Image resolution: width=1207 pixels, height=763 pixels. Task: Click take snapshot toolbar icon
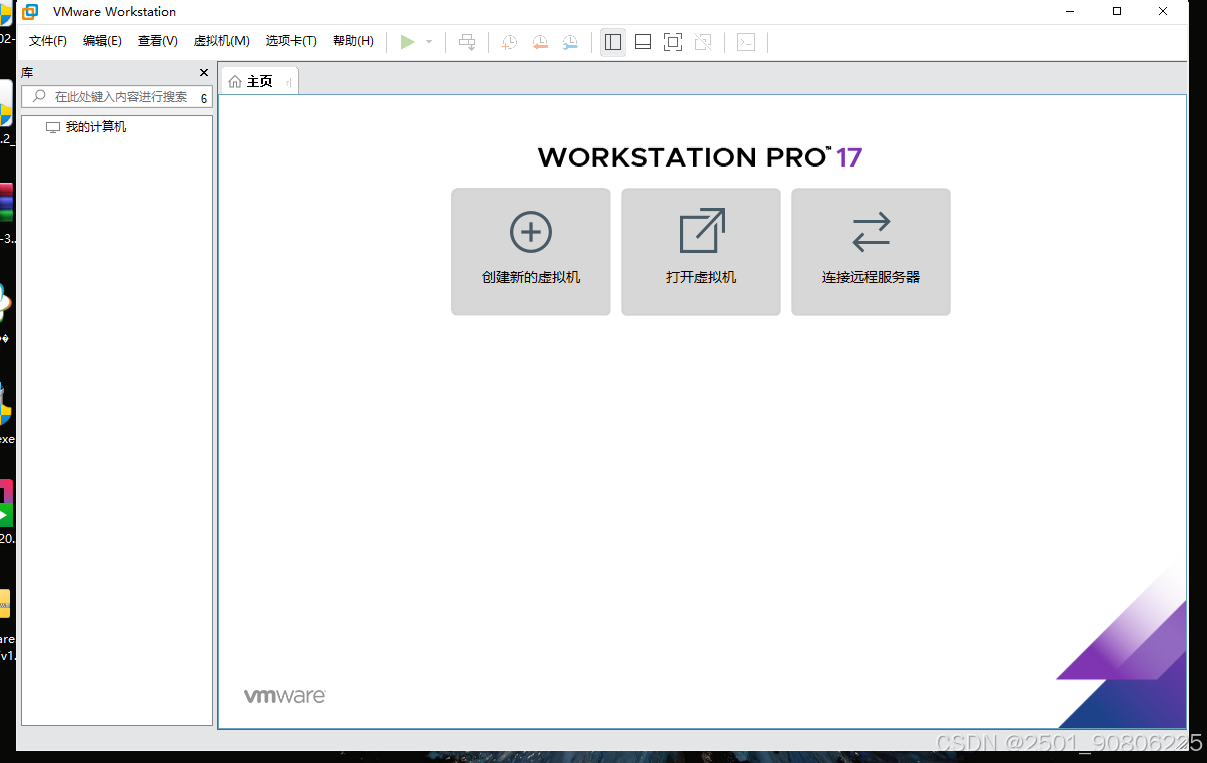509,42
